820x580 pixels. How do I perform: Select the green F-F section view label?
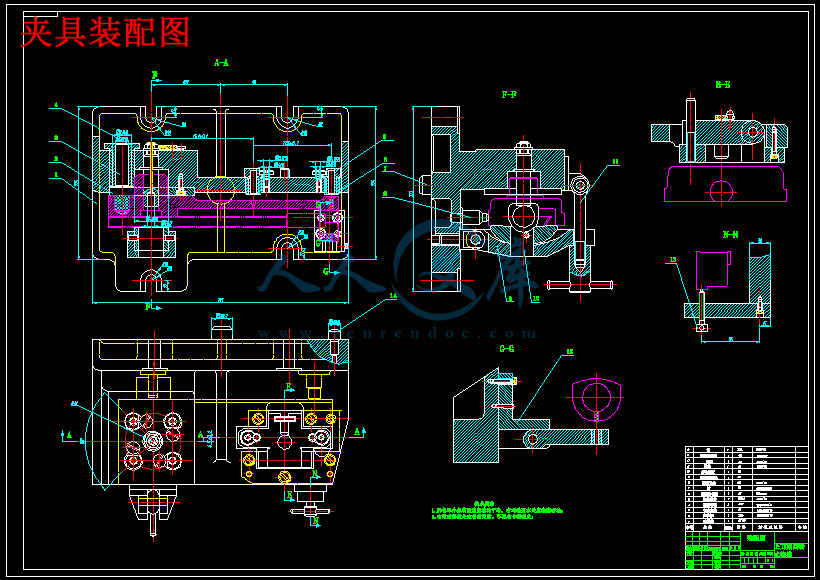(509, 95)
